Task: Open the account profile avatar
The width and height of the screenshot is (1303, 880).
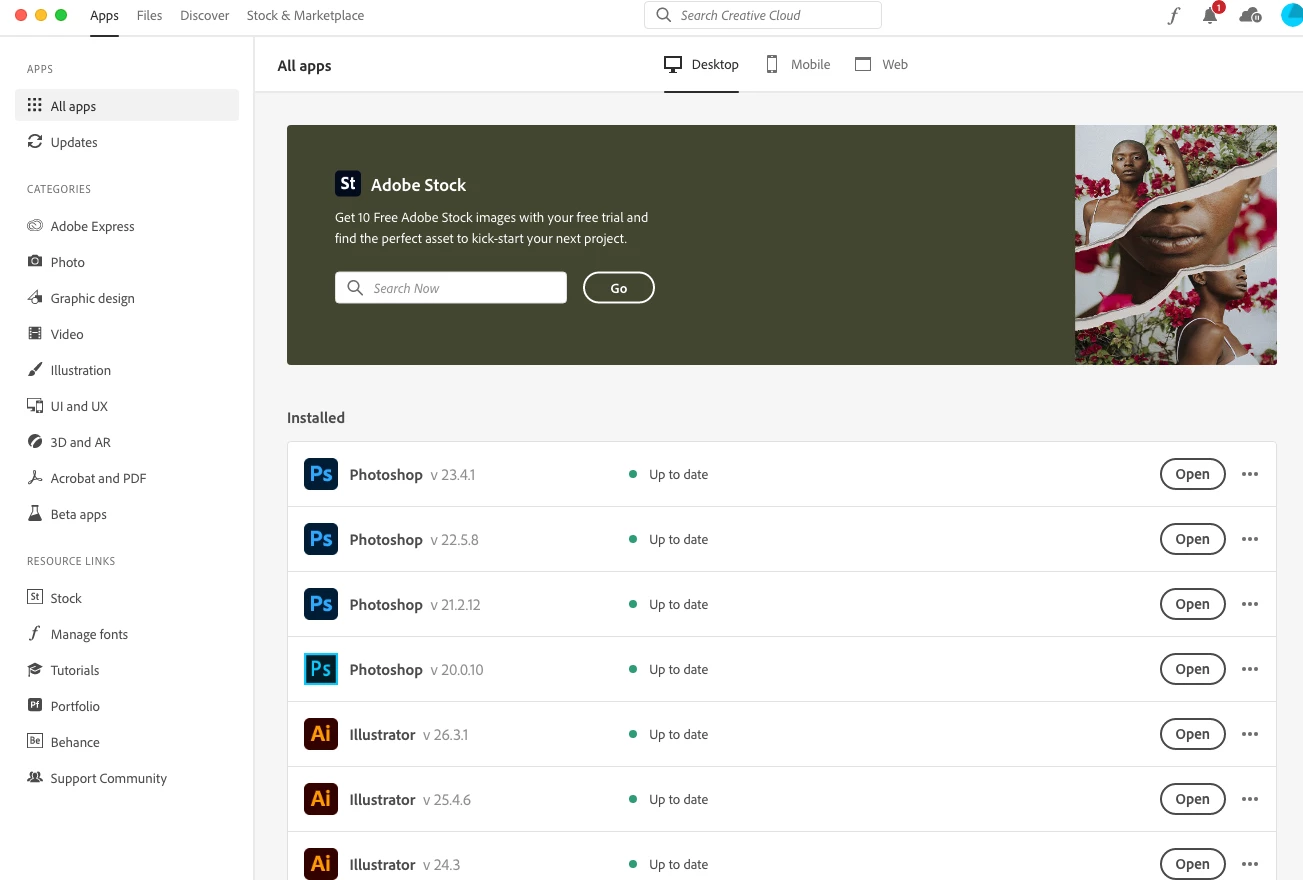Action: coord(1292,15)
